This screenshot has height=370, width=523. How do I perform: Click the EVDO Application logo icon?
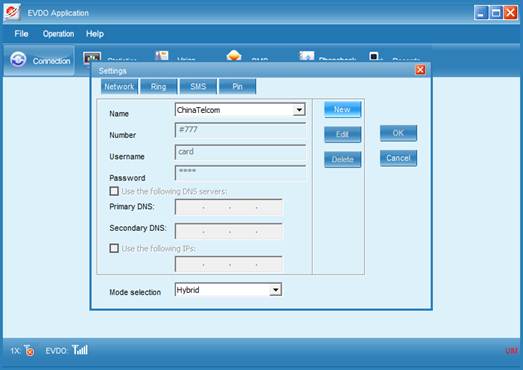(12, 12)
